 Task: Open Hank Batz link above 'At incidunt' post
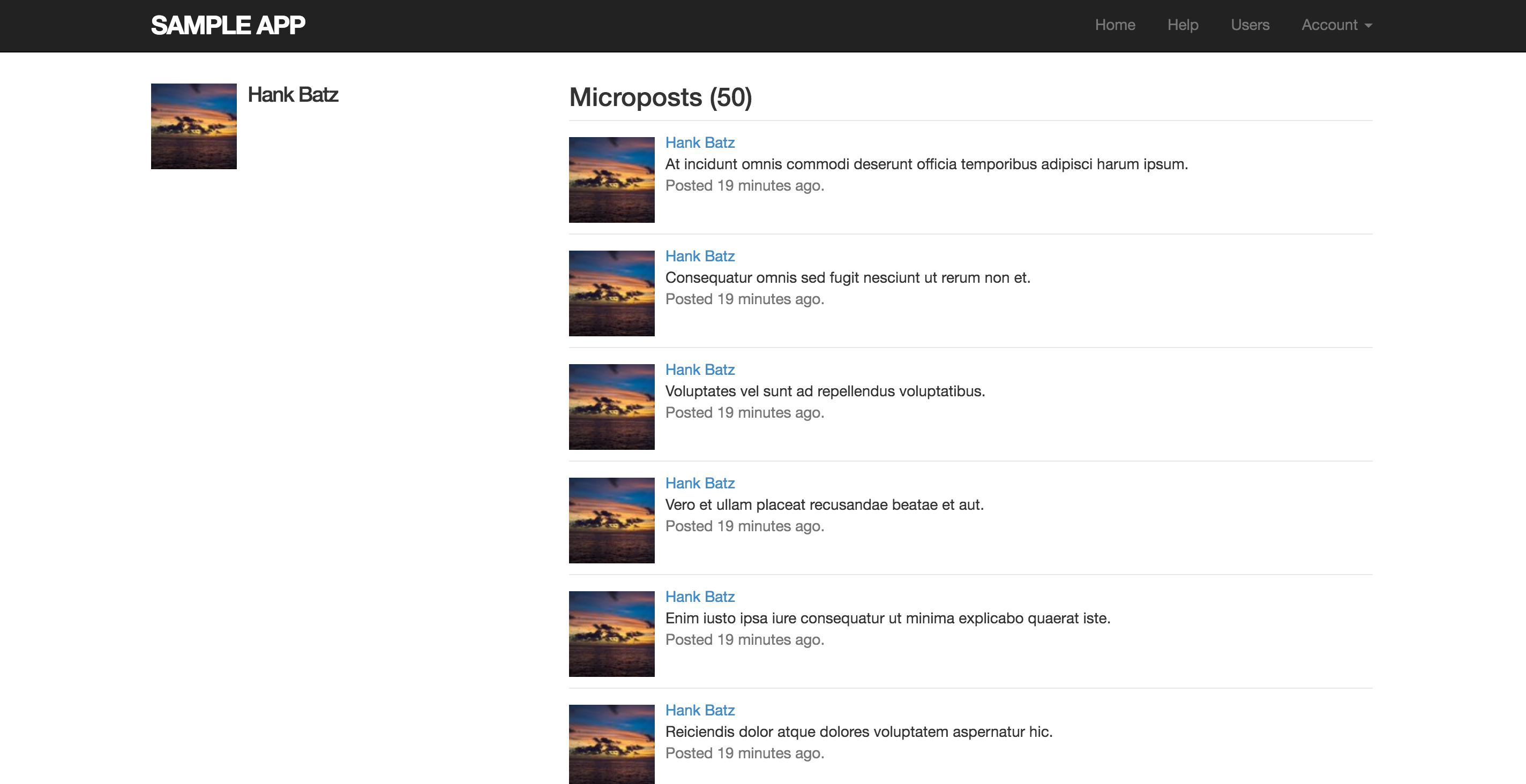pos(700,142)
